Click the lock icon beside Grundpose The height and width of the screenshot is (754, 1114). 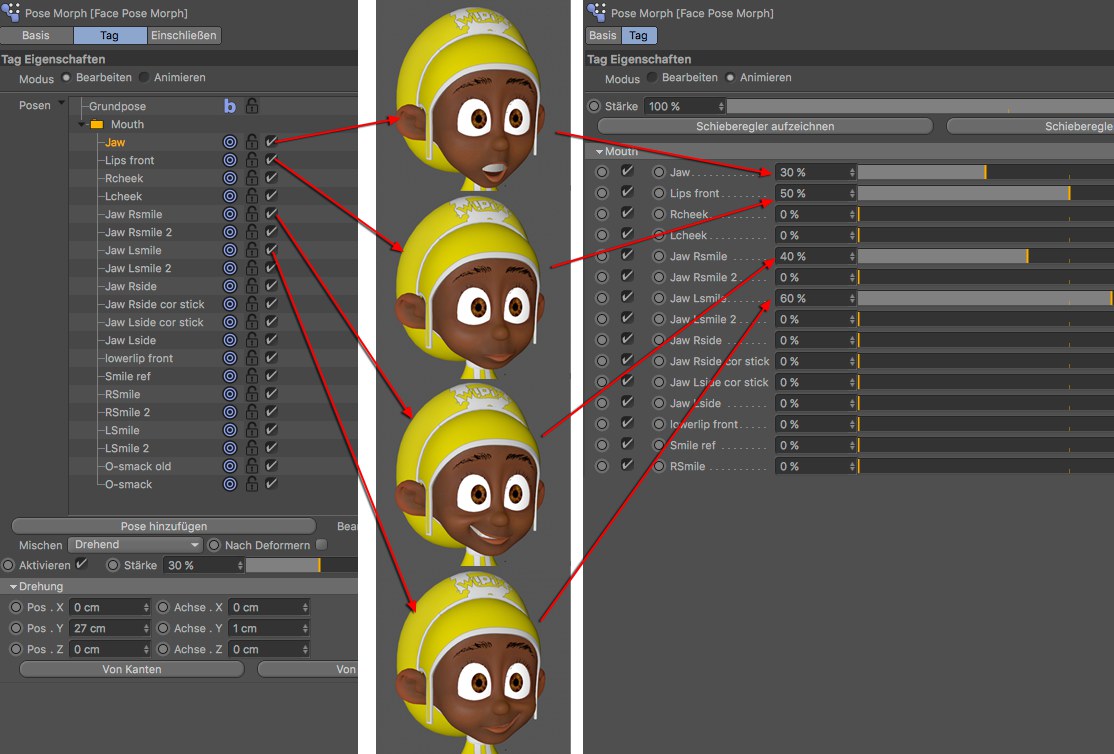point(252,106)
